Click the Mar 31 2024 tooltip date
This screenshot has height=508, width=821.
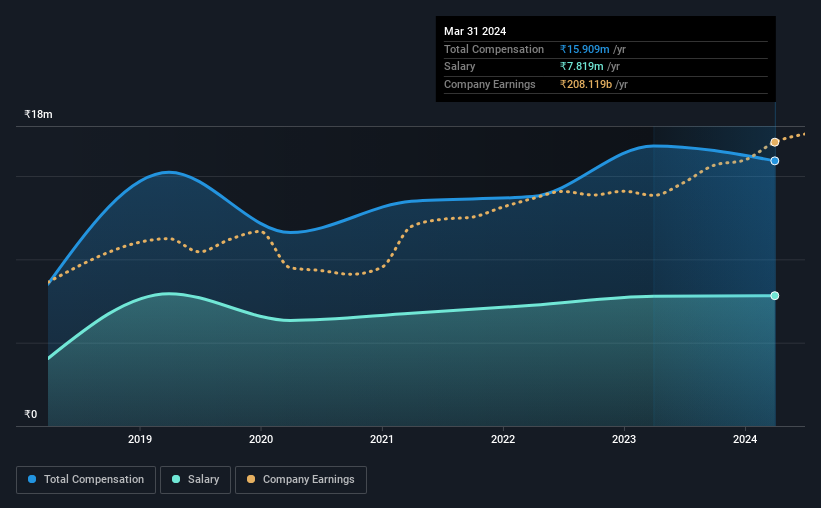475,31
